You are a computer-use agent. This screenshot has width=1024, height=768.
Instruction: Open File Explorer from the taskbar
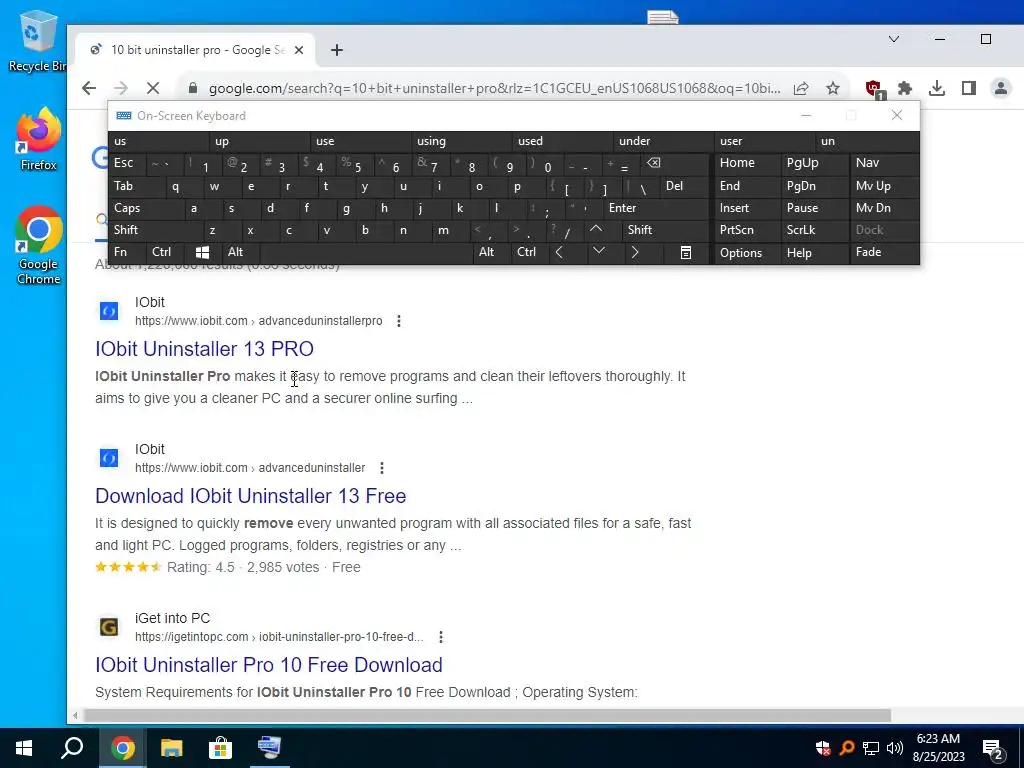pos(172,748)
